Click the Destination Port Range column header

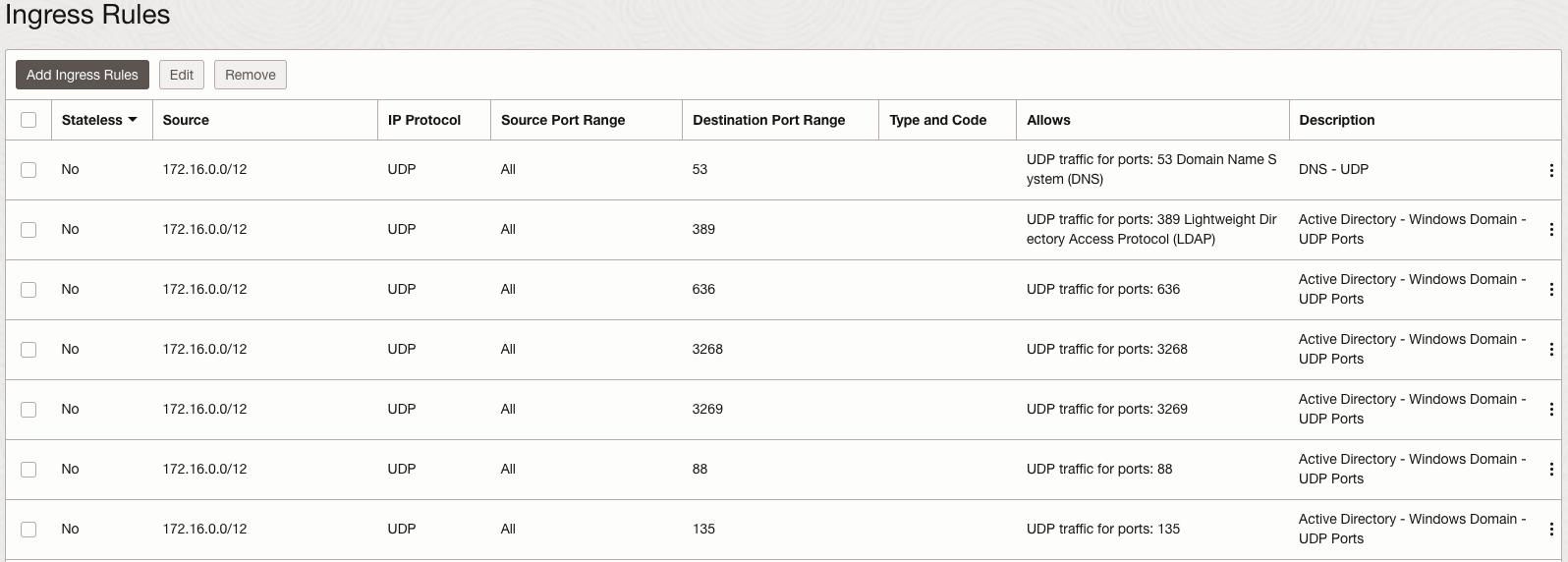(x=768, y=120)
